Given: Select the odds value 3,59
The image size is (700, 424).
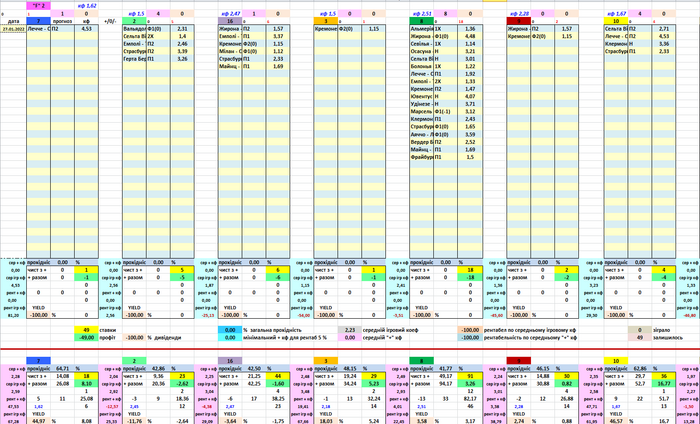Looking at the screenshot, I should (470, 134).
